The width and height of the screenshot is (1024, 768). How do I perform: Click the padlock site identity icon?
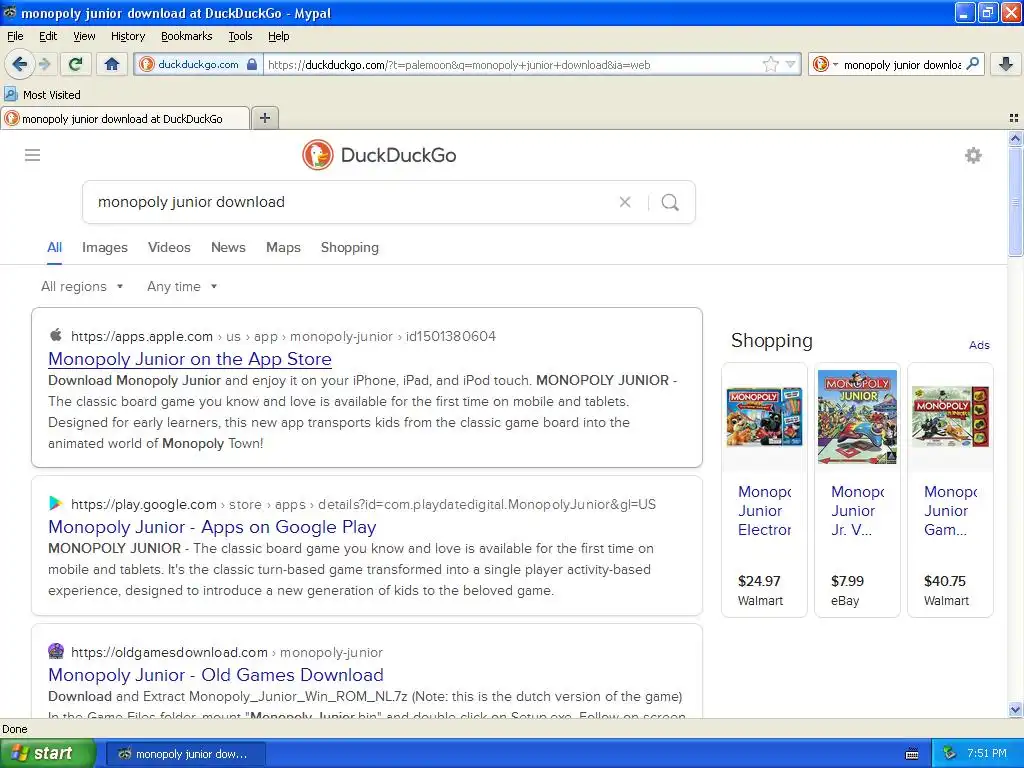[x=252, y=65]
